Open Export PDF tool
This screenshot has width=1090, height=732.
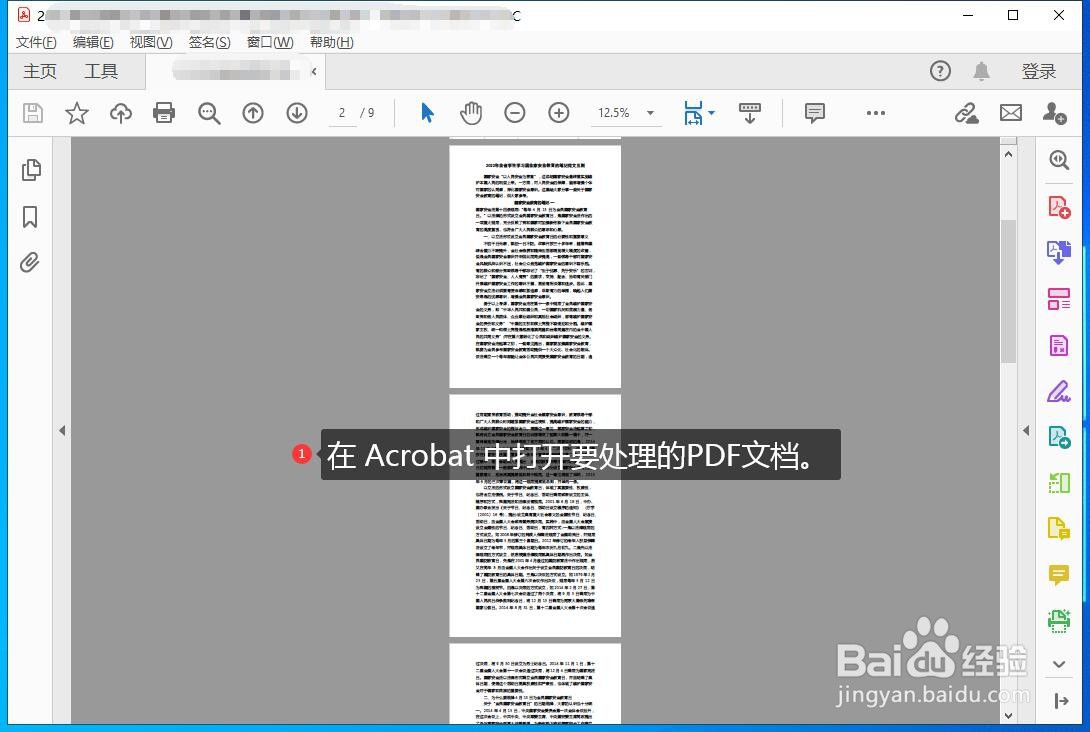(x=1059, y=252)
